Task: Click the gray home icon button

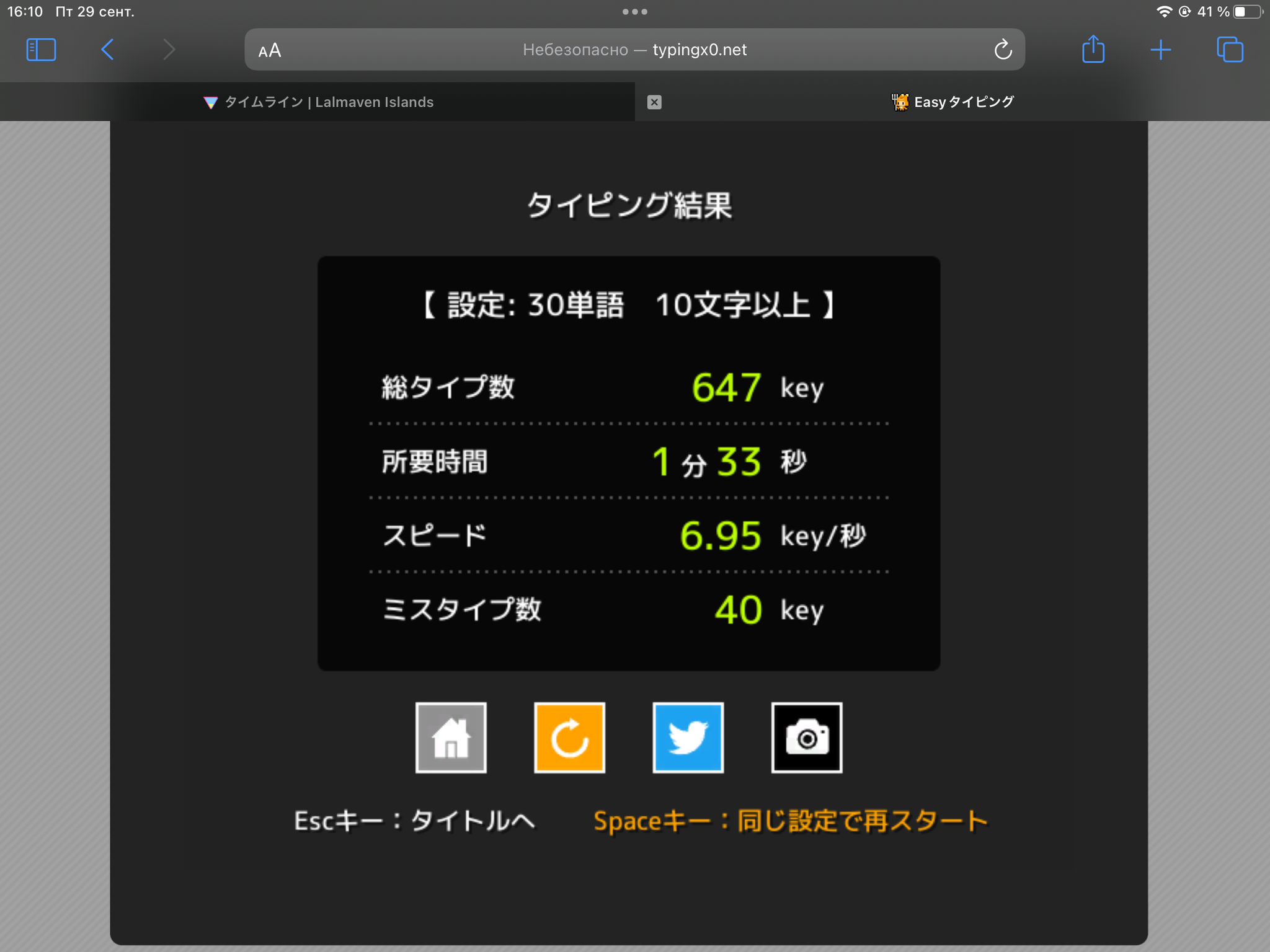Action: tap(451, 738)
